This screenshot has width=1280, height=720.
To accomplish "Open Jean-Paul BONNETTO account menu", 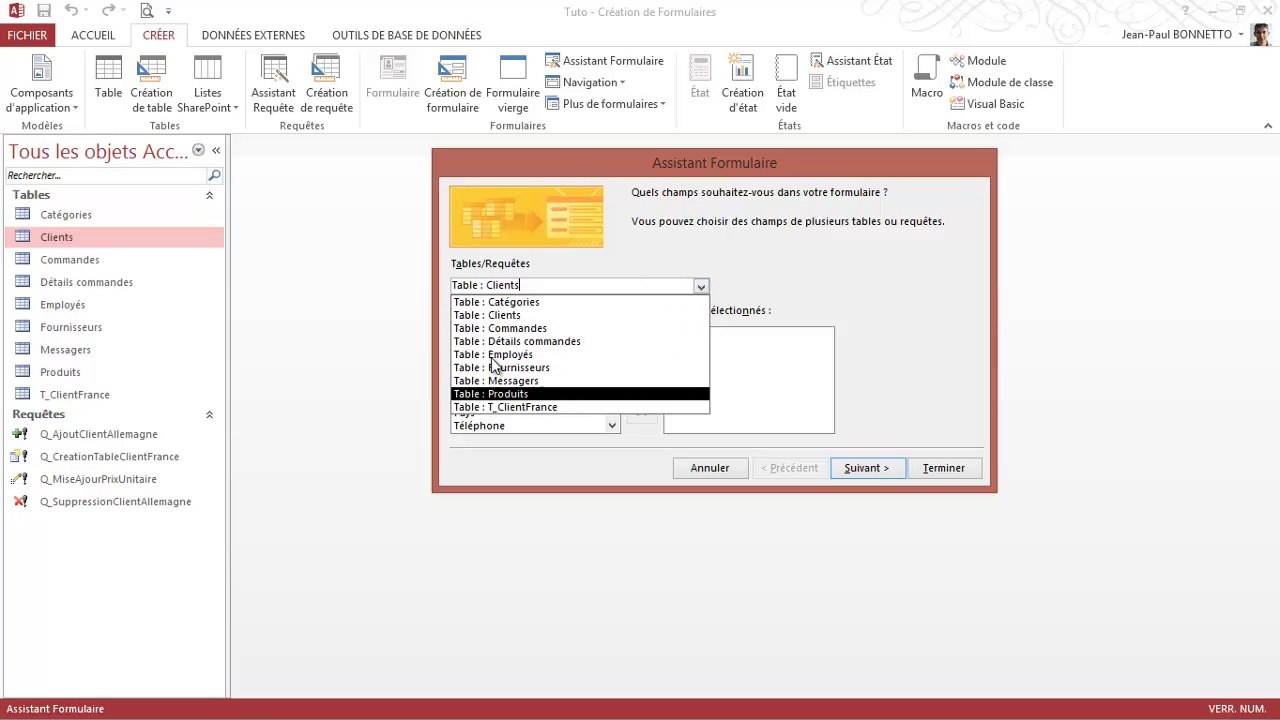I will [x=1183, y=34].
